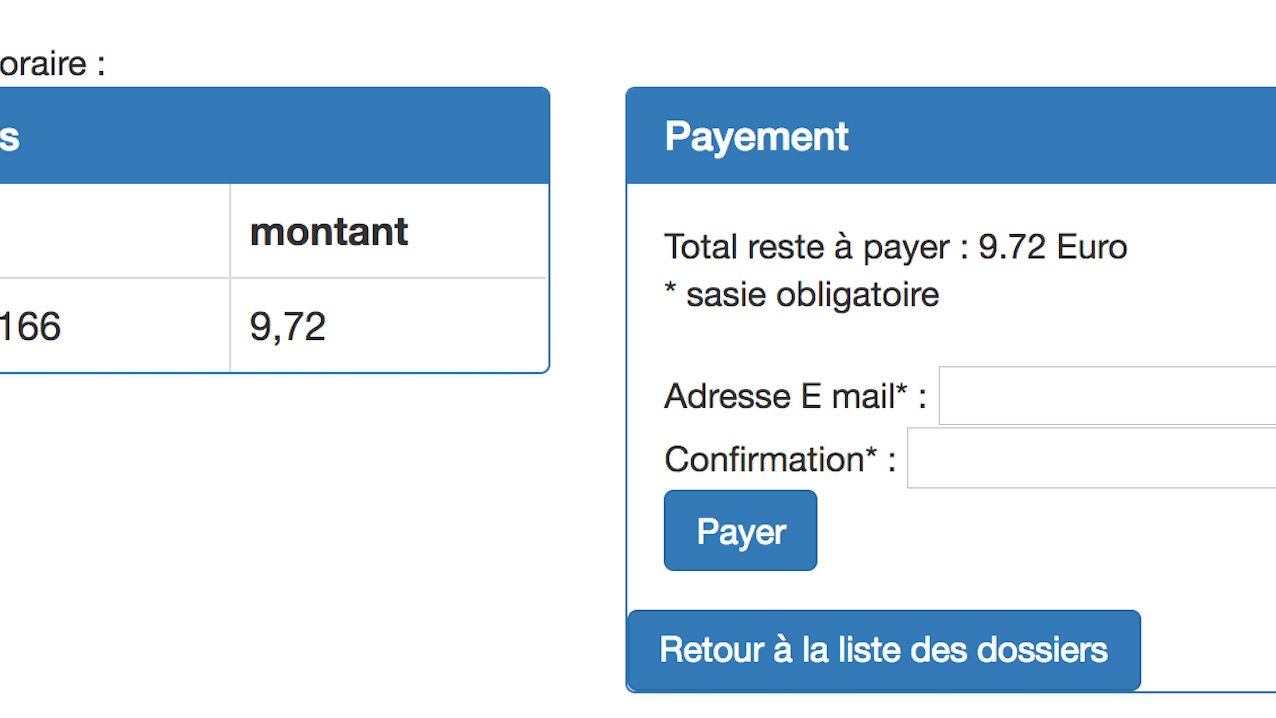Focus the Confirmation email input field
This screenshot has width=1276, height=718.
pyautogui.click(x=1090, y=459)
